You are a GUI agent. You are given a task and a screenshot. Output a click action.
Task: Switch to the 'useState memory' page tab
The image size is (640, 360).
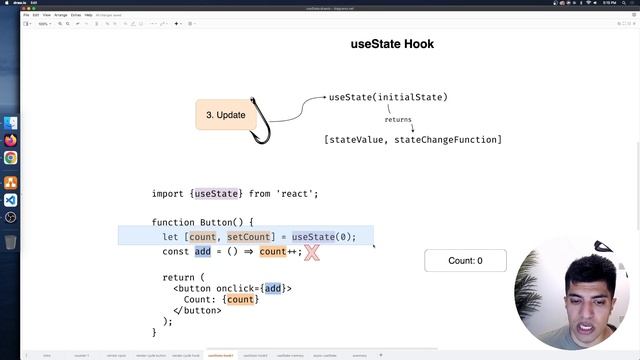coord(290,356)
